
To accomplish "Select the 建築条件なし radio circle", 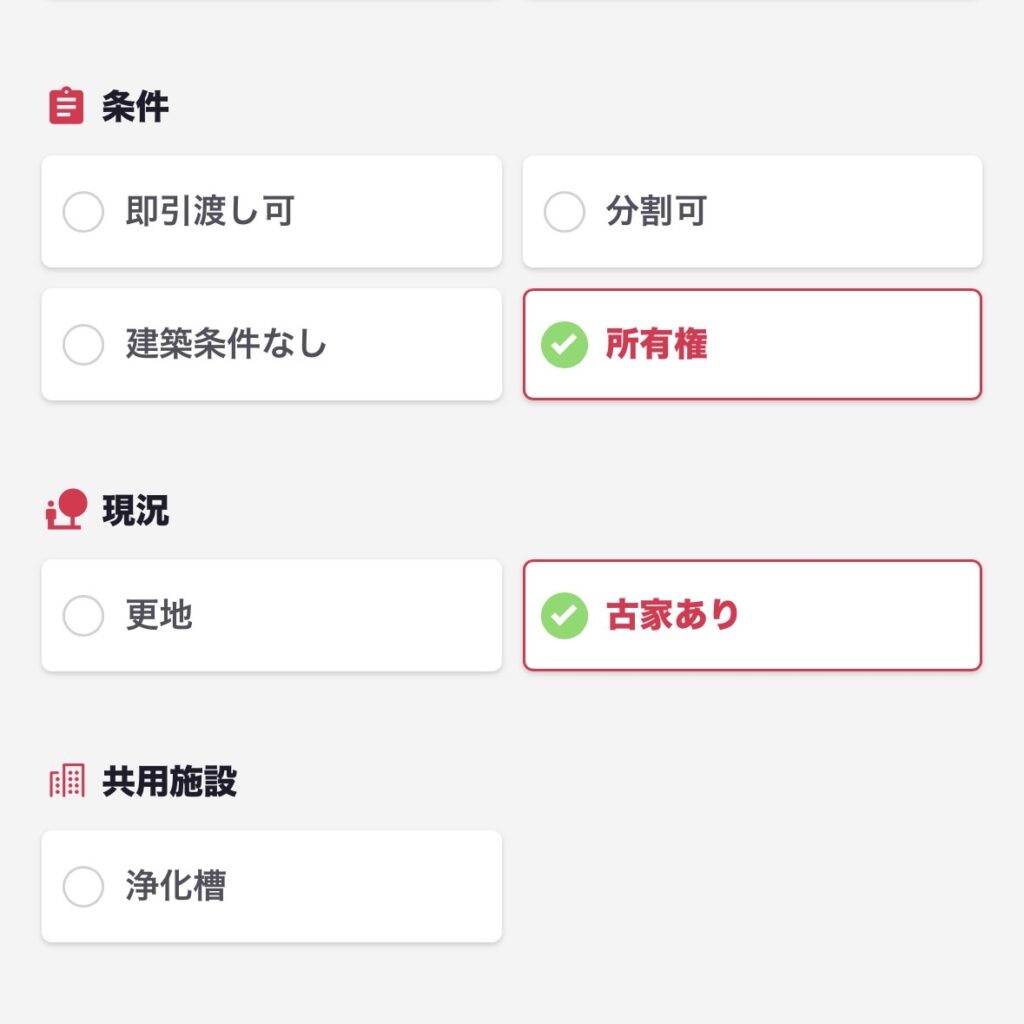I will (83, 344).
